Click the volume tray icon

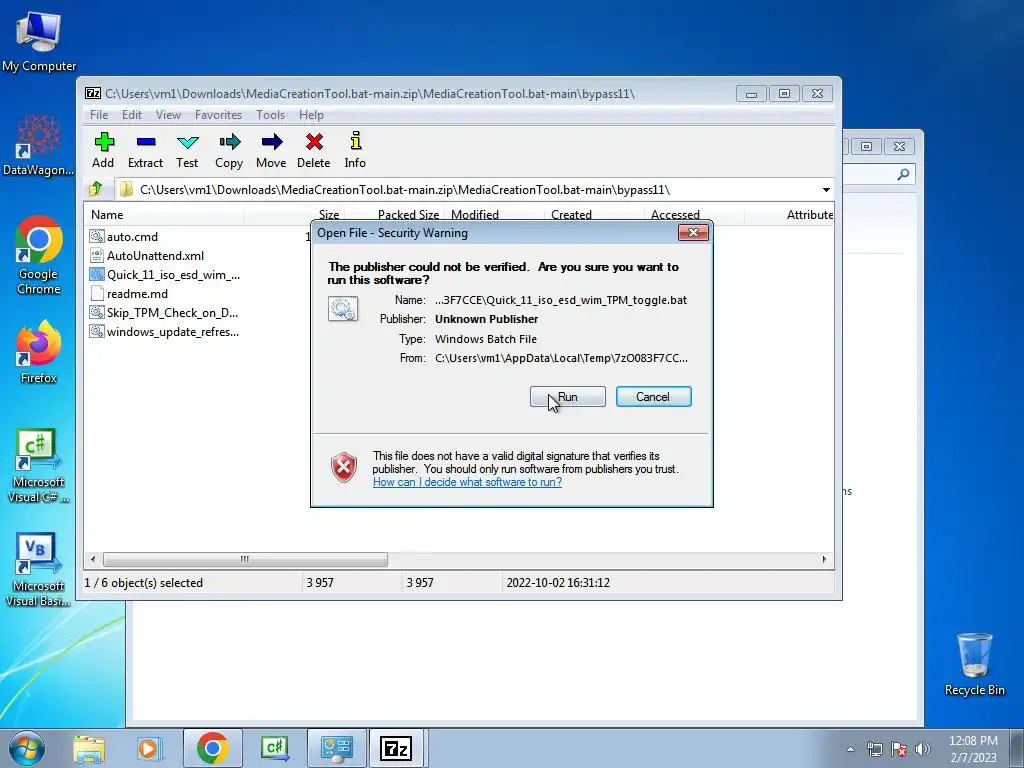click(x=922, y=749)
